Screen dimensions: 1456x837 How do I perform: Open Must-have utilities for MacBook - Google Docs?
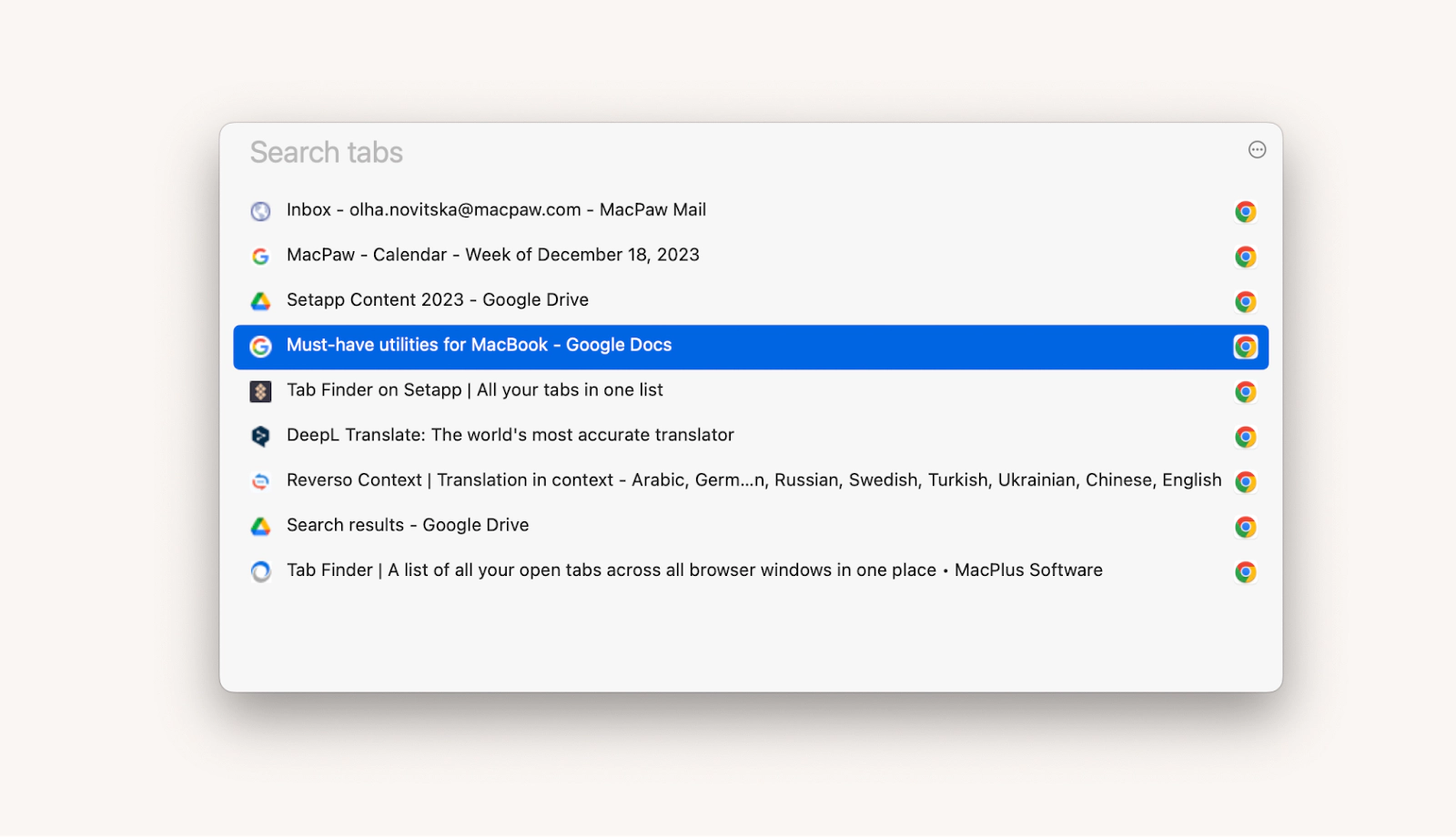[x=751, y=347]
